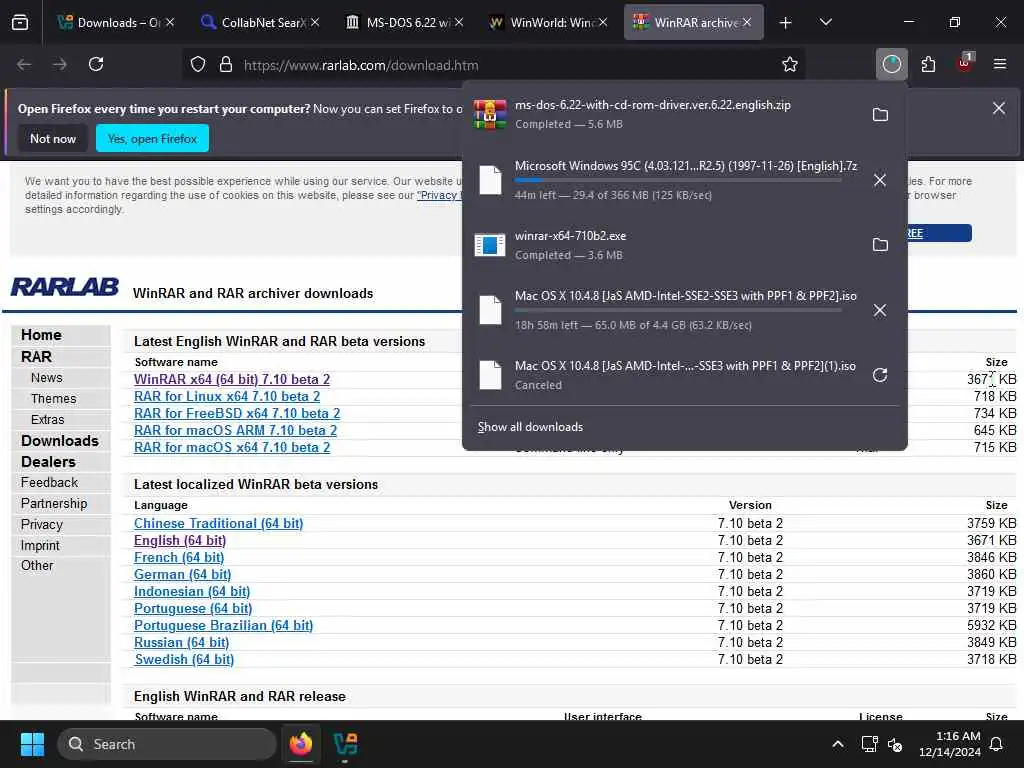
Task: Open the Imprint sidebar item
Action: [x=40, y=545]
